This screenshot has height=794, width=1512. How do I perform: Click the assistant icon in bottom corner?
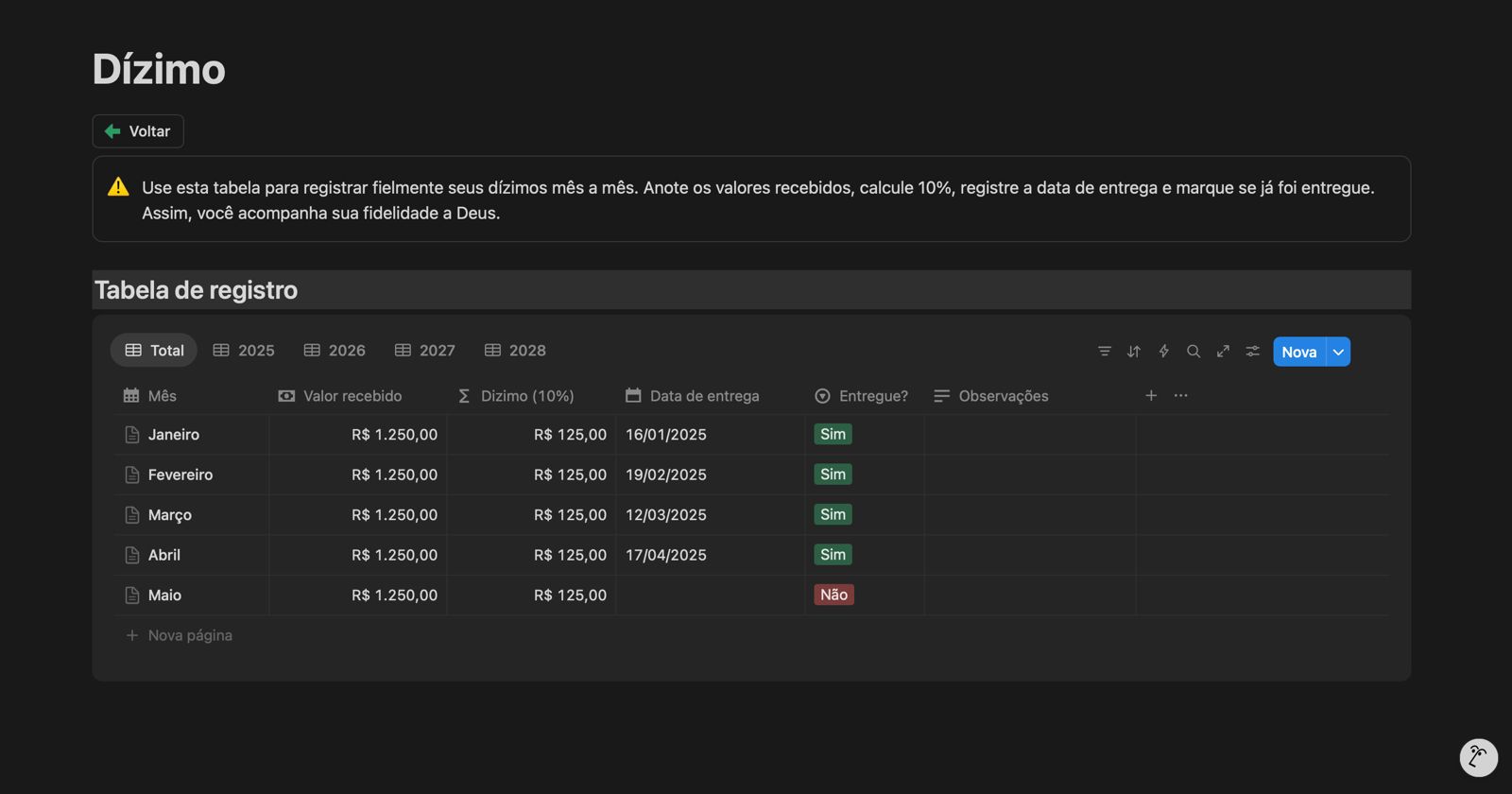(1478, 757)
